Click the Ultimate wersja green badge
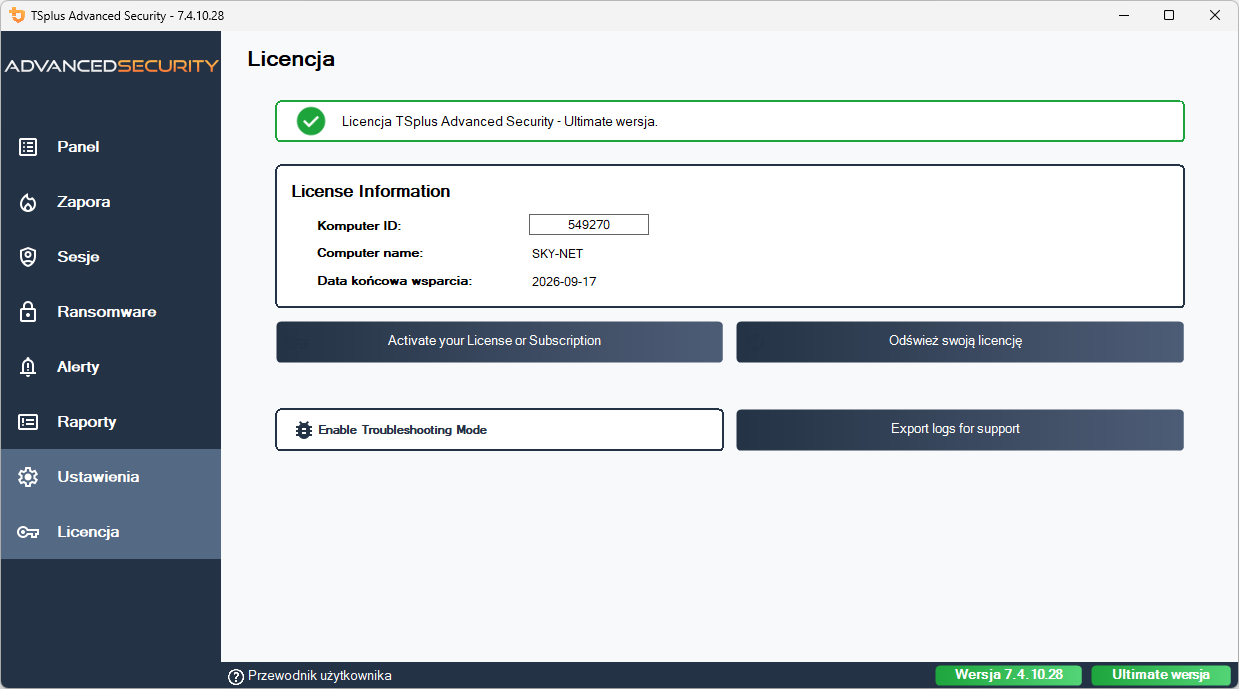The height and width of the screenshot is (689, 1239). click(x=1161, y=675)
